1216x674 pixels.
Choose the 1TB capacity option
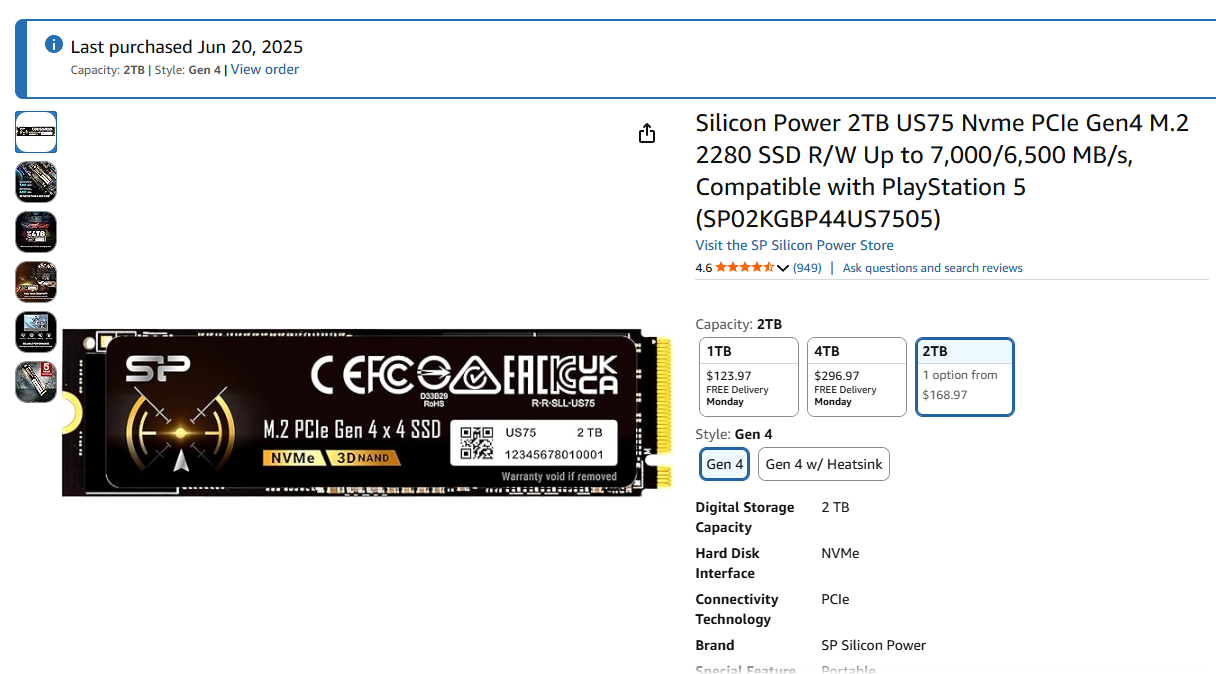(x=749, y=377)
